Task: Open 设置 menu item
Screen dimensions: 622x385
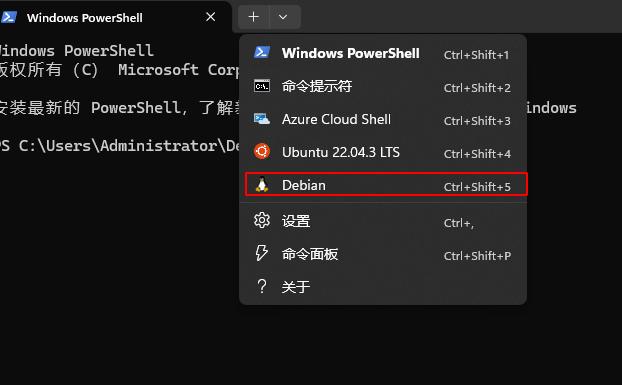Action: tap(383, 221)
